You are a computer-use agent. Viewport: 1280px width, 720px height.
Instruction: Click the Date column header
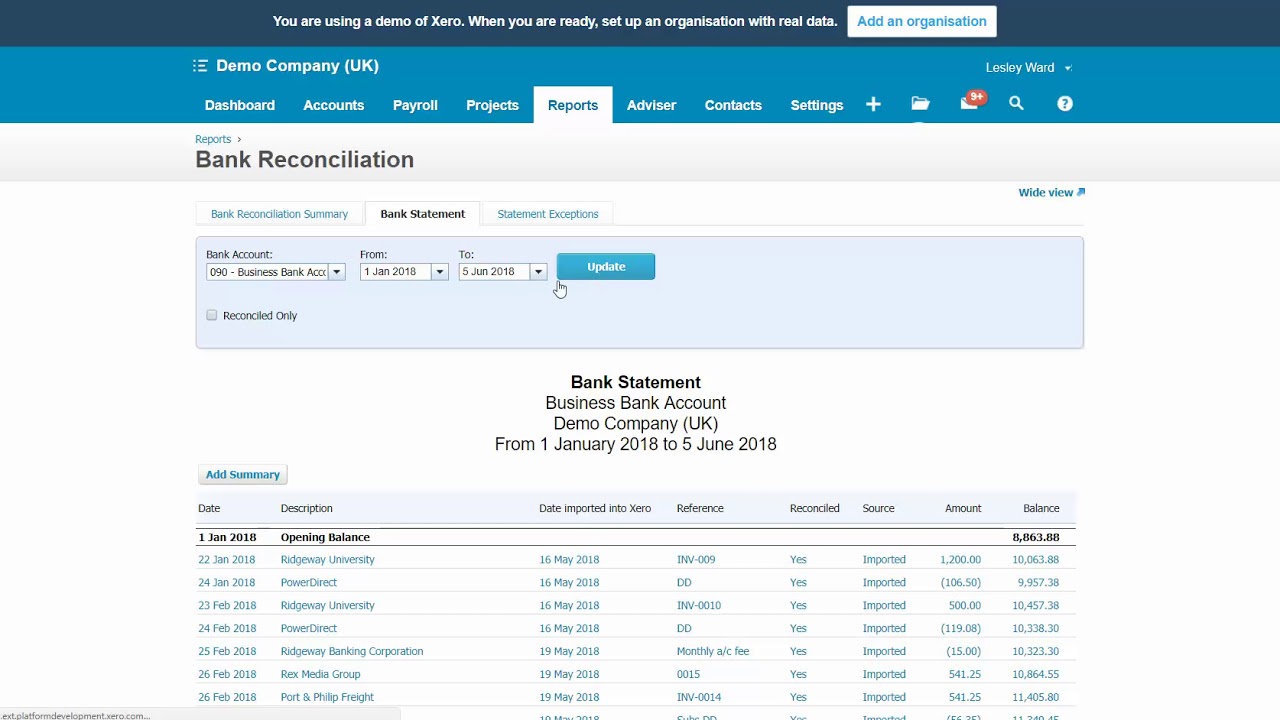pyautogui.click(x=209, y=509)
